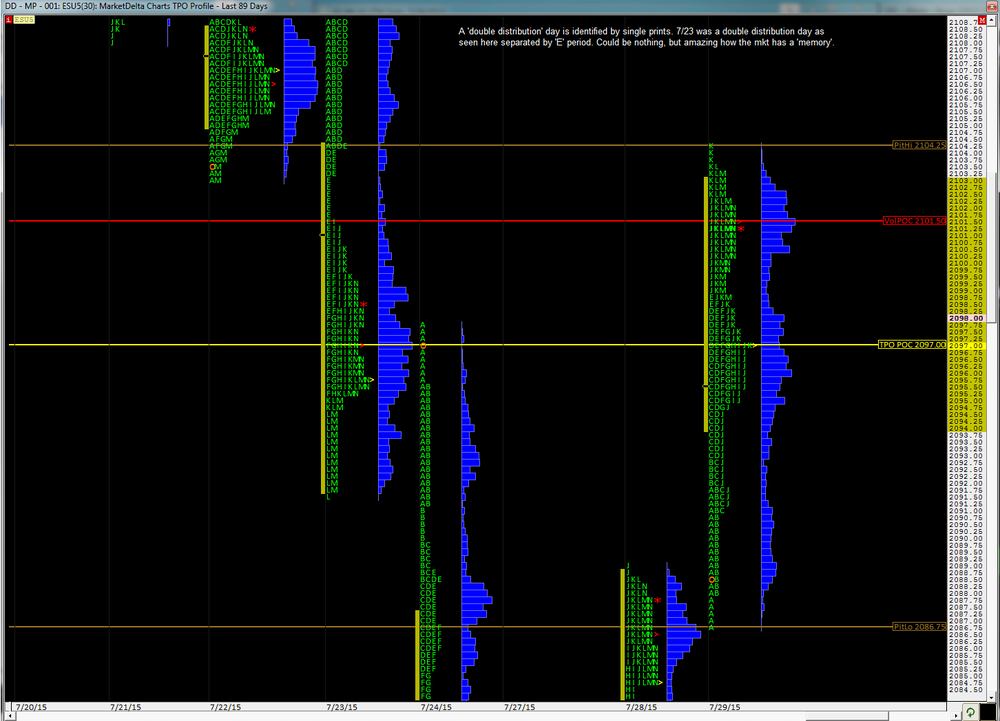The height and width of the screenshot is (721, 1000).
Task: Click the 2084.50 price on axis
Action: click(966, 690)
